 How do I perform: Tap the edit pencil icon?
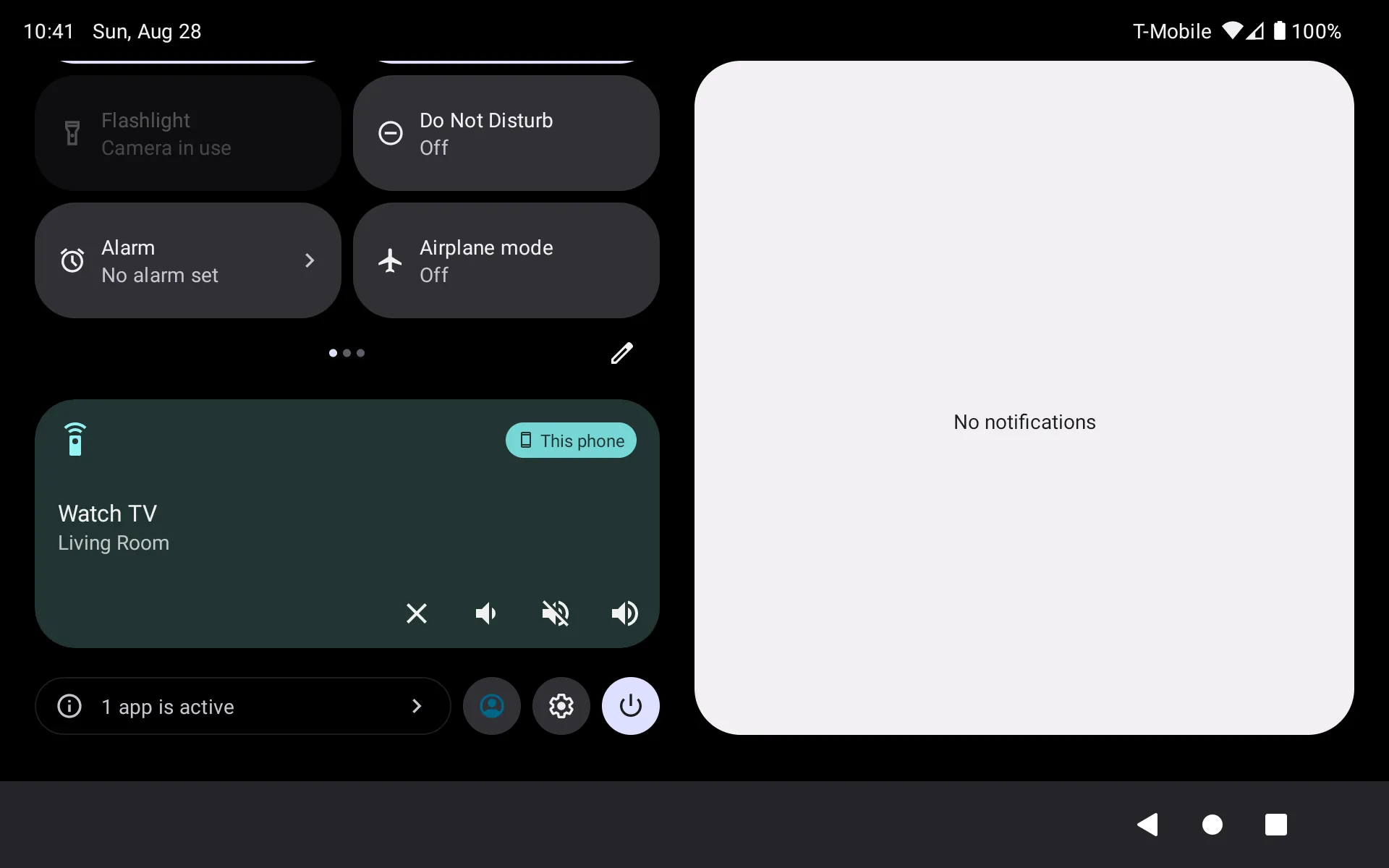[x=622, y=352]
